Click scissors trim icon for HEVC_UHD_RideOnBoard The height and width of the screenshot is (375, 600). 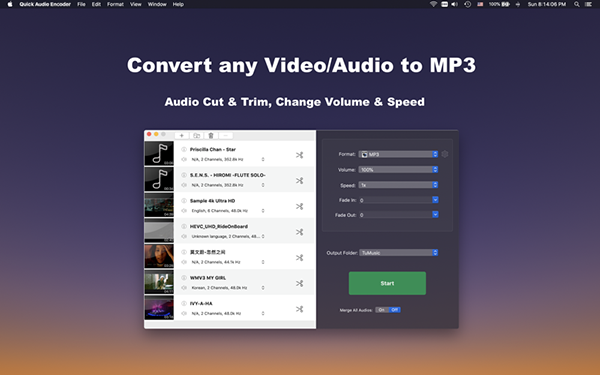(299, 232)
